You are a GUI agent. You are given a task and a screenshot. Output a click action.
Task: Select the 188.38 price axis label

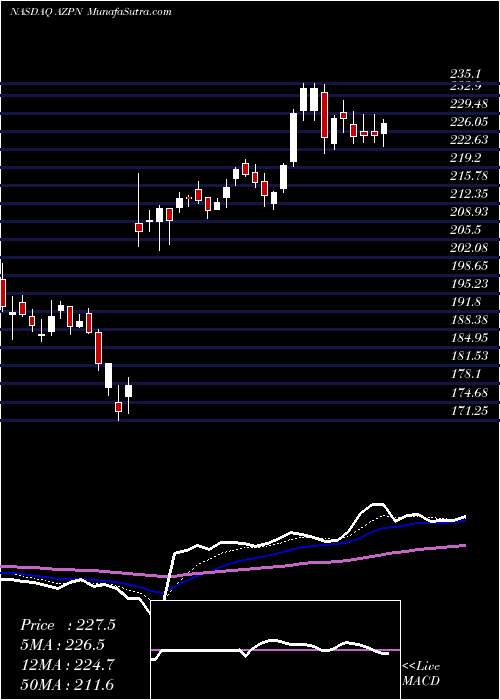coord(468,320)
